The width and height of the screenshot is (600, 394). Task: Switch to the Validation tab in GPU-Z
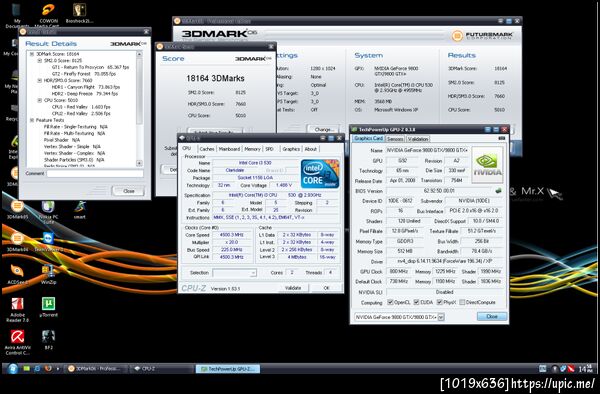(418, 139)
